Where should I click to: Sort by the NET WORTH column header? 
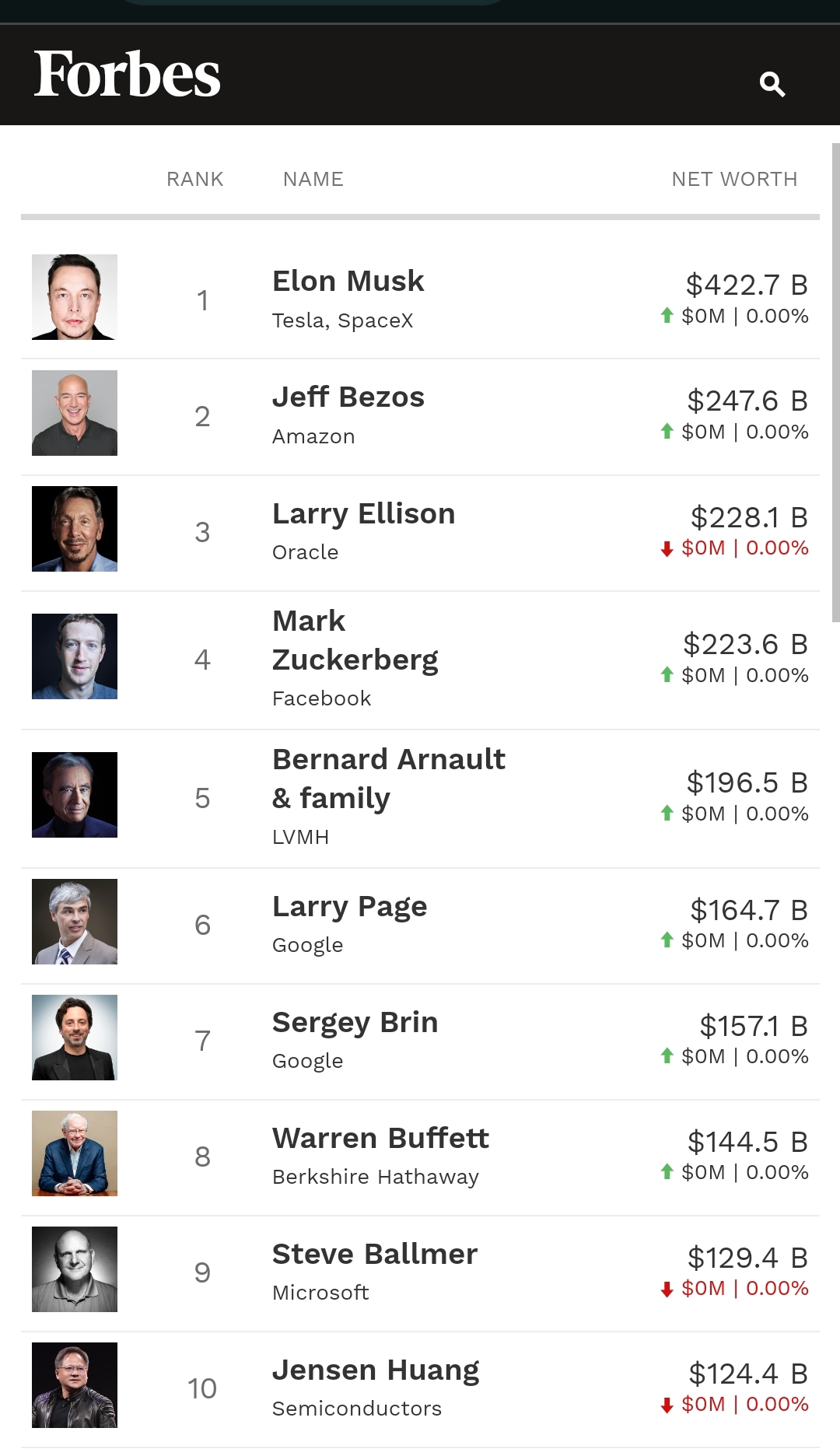[x=734, y=179]
